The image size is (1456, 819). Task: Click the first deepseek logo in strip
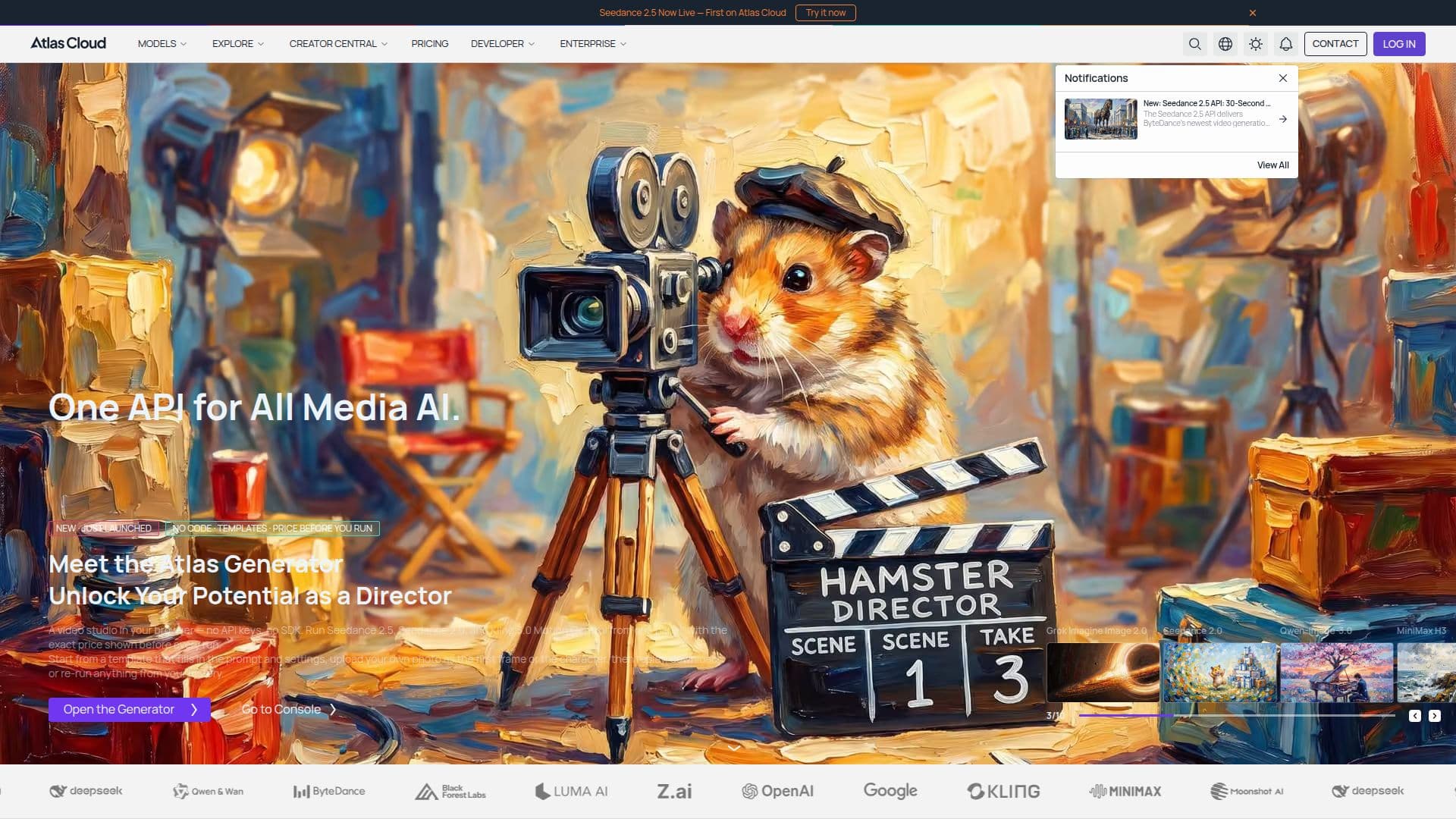86,791
